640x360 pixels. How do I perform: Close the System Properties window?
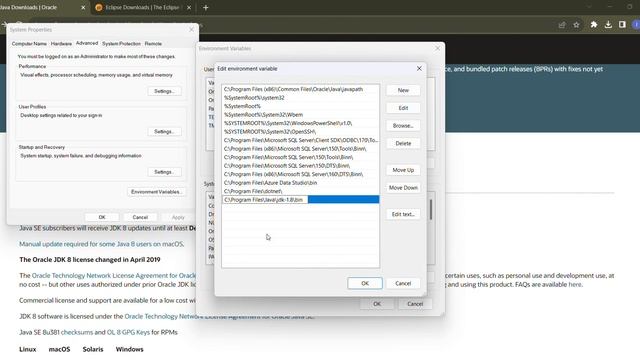tap(191, 30)
